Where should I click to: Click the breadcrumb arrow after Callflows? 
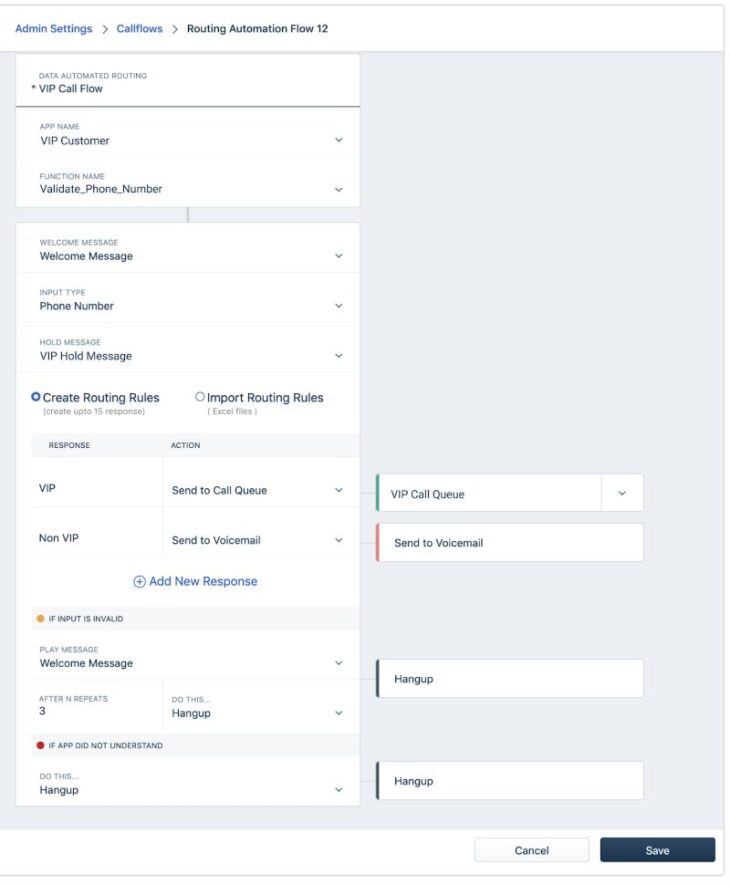tap(174, 29)
